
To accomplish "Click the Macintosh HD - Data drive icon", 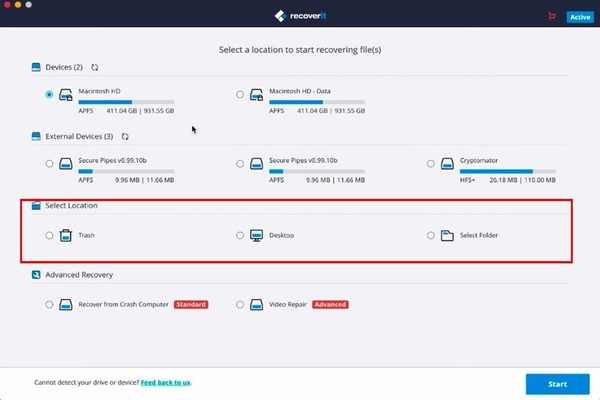I will pyautogui.click(x=256, y=95).
